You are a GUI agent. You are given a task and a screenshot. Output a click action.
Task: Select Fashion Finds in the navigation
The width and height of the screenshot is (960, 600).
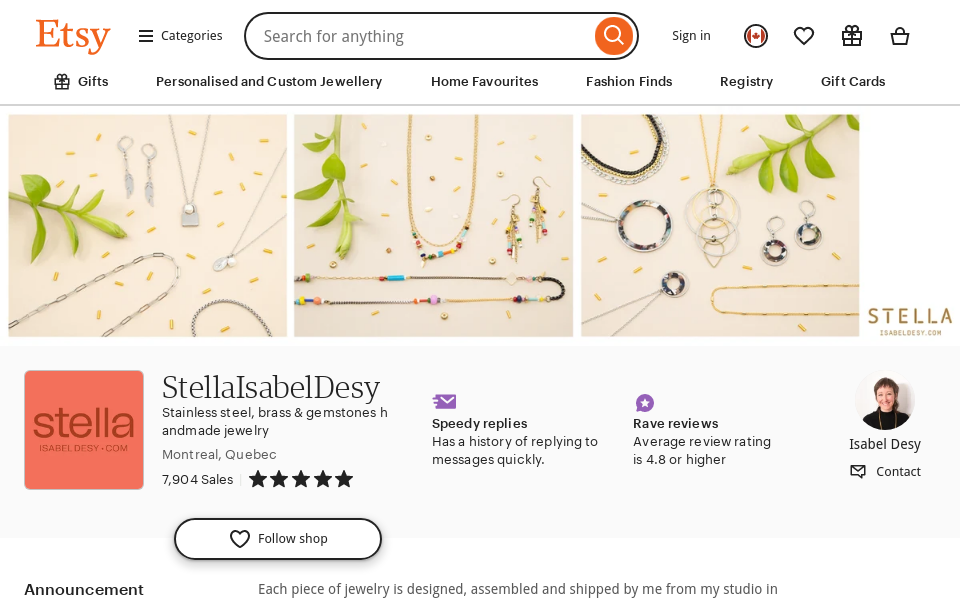click(628, 82)
